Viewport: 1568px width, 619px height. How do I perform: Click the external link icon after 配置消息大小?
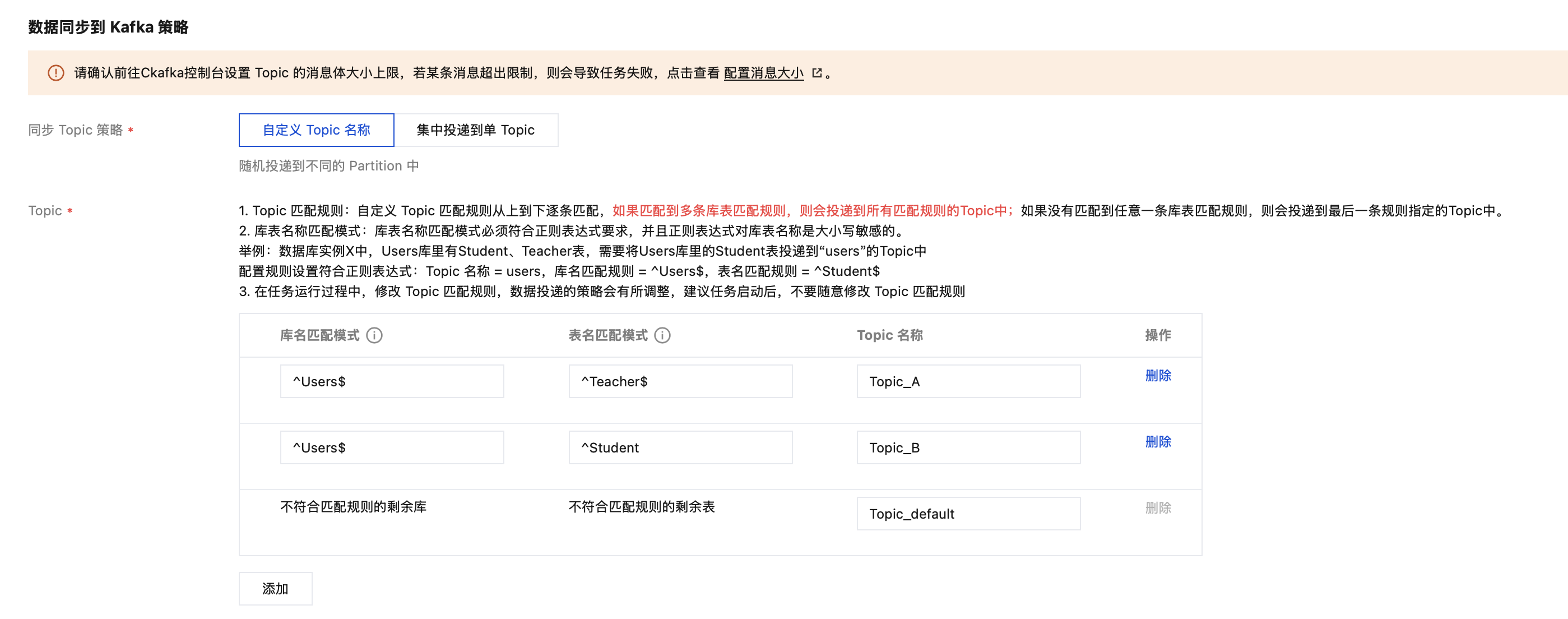[817, 73]
